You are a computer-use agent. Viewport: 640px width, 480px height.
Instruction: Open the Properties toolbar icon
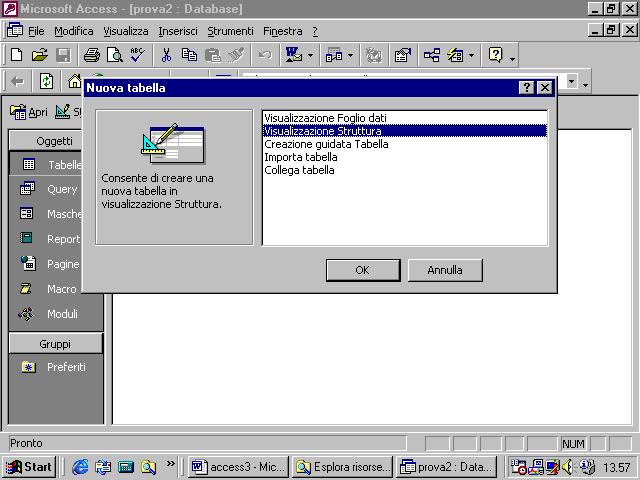402,55
